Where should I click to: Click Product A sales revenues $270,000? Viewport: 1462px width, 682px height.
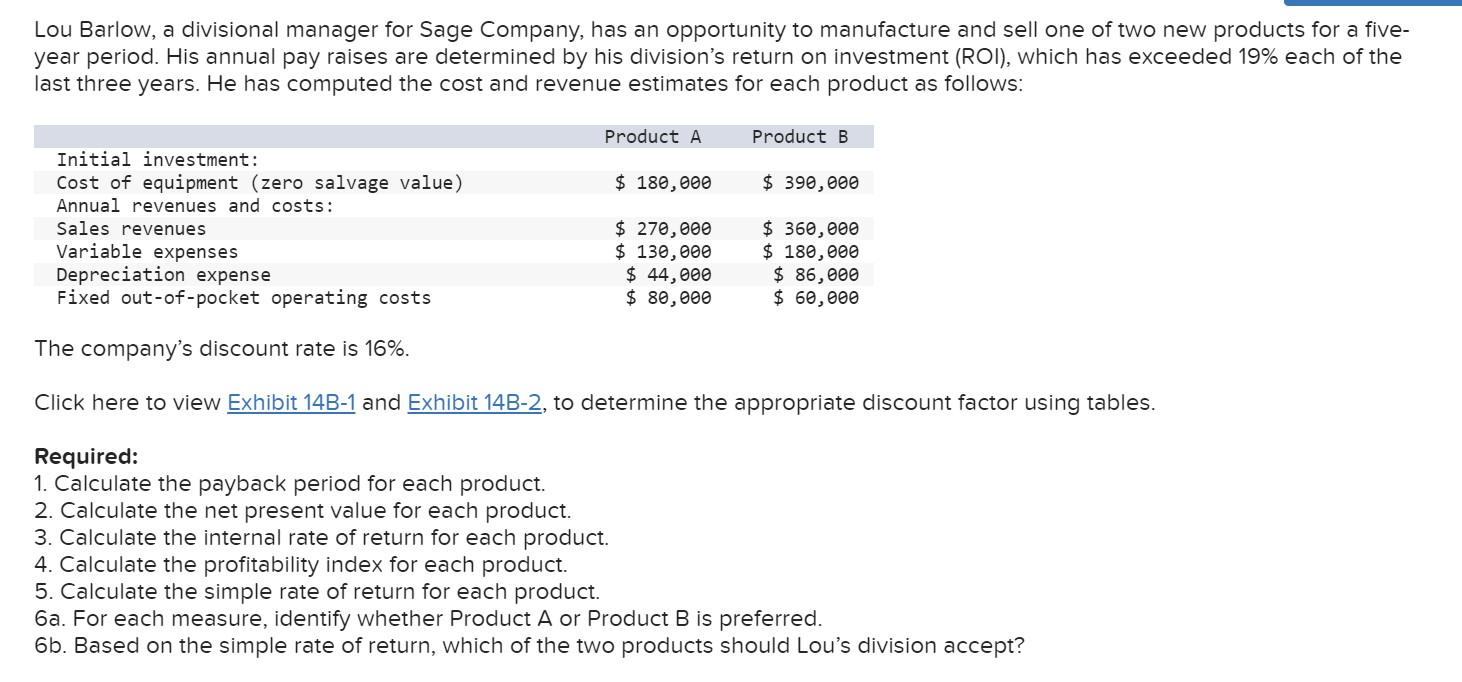[x=663, y=229]
